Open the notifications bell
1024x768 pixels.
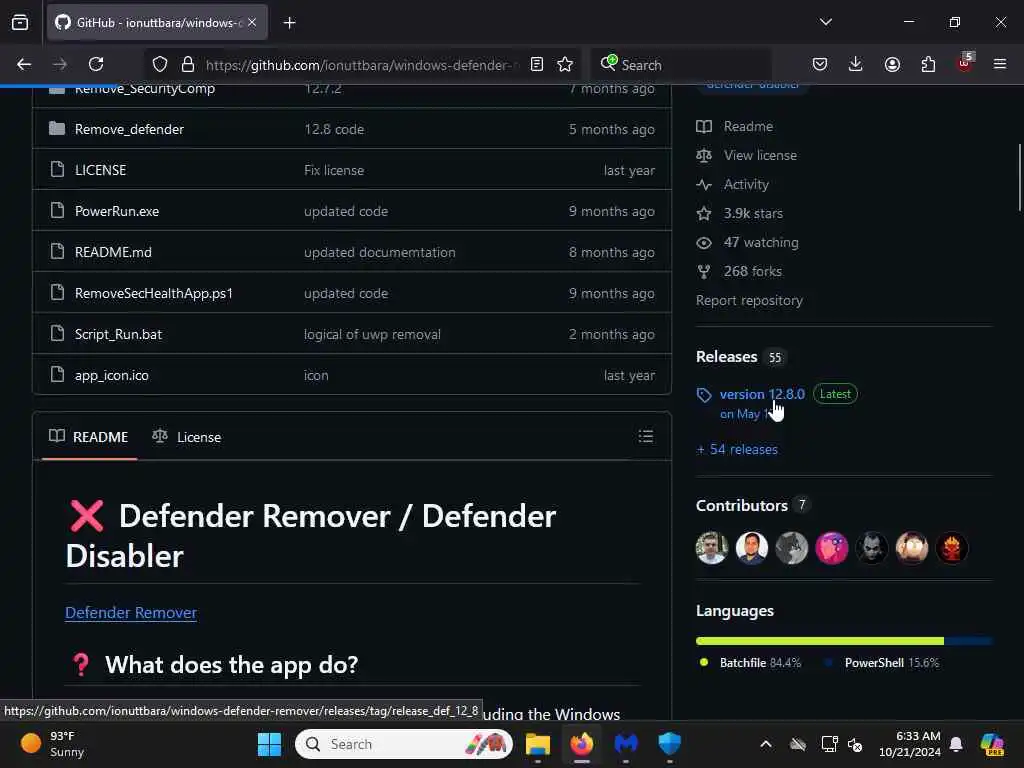coord(956,744)
